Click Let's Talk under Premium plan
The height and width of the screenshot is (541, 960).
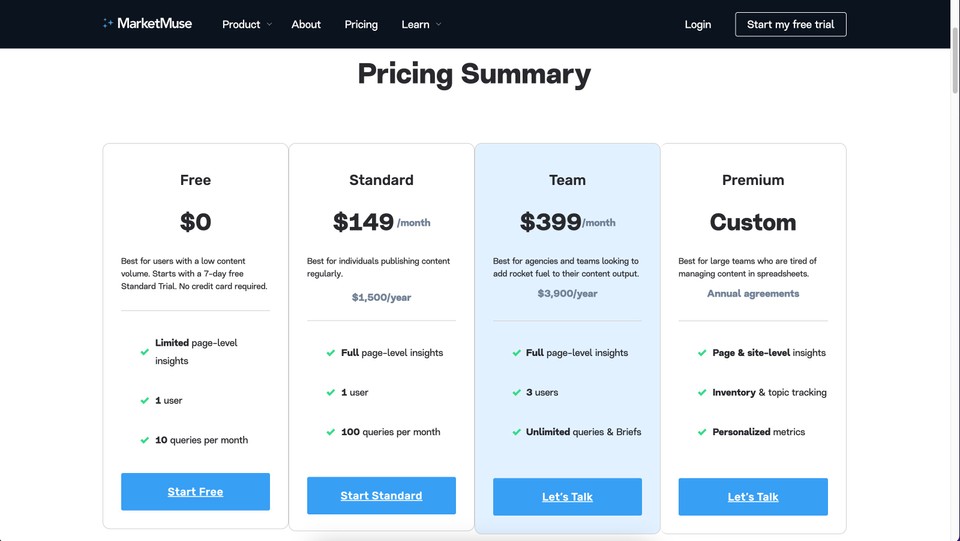click(753, 497)
